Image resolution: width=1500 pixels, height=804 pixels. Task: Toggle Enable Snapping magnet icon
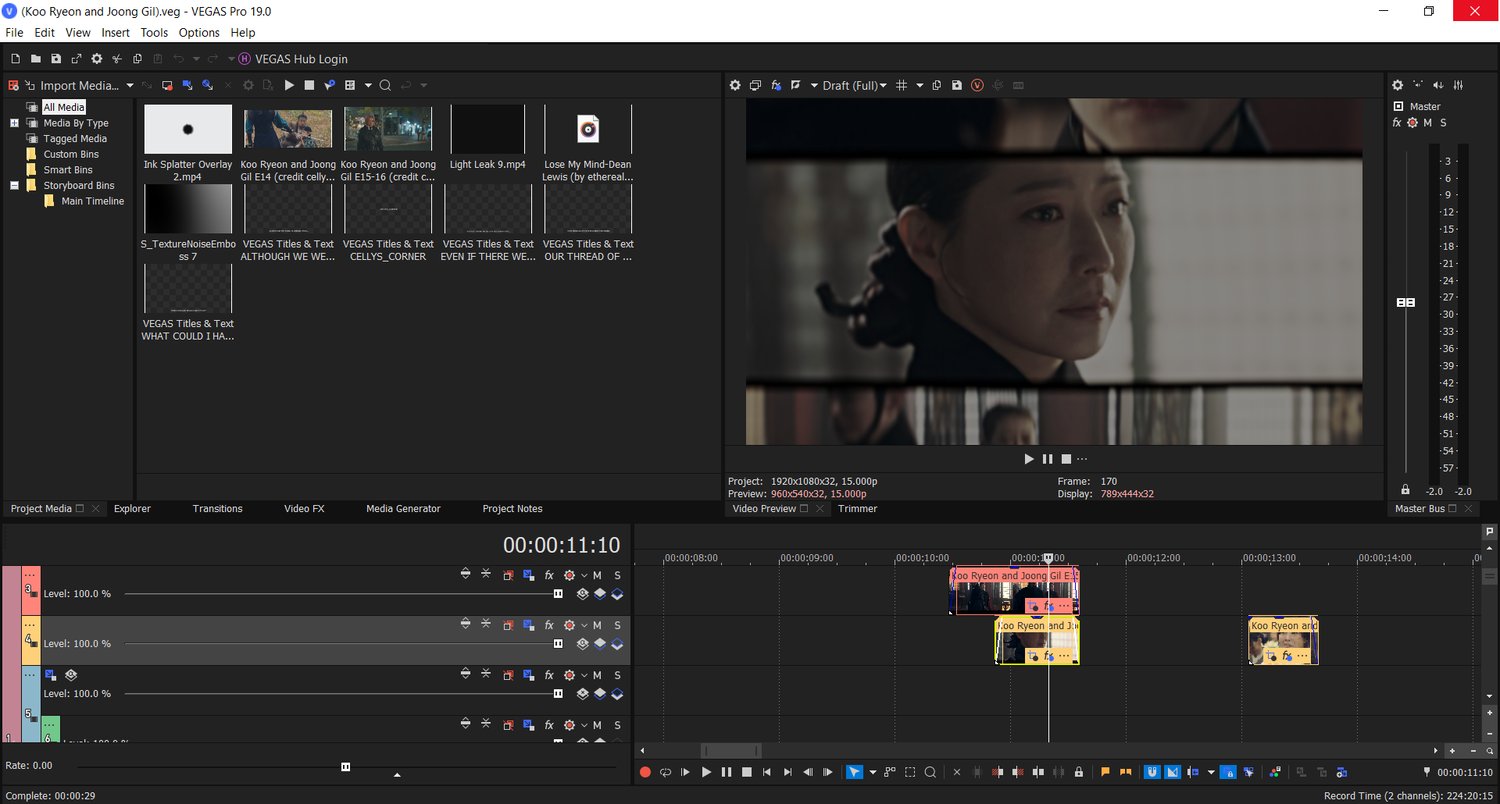(1153, 772)
